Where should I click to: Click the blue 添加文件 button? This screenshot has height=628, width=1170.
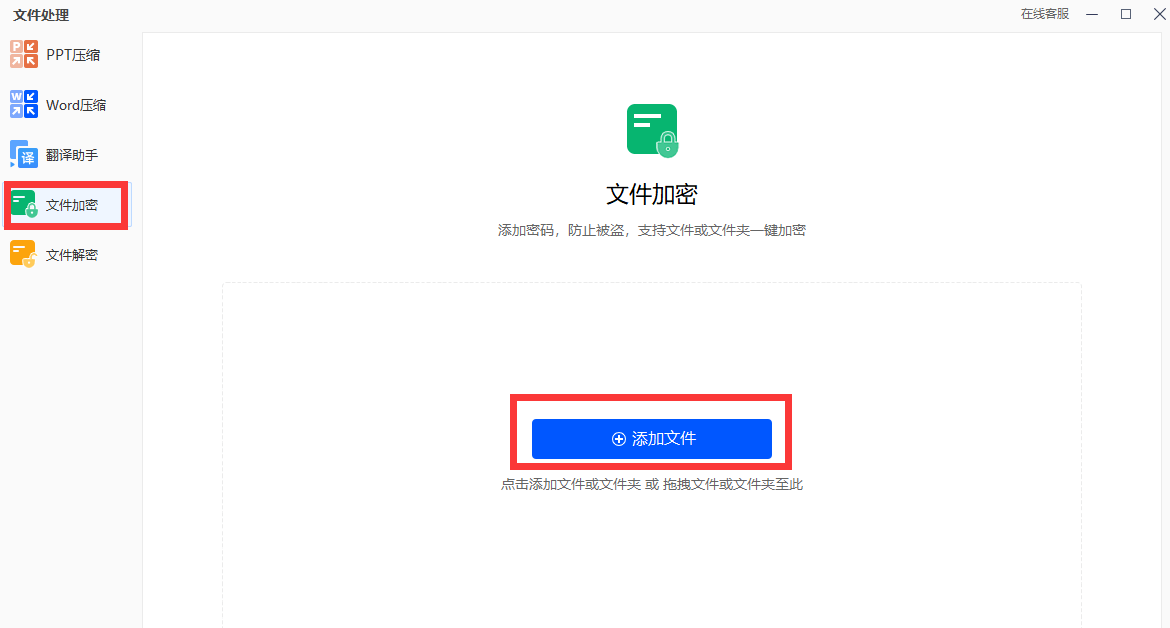651,439
